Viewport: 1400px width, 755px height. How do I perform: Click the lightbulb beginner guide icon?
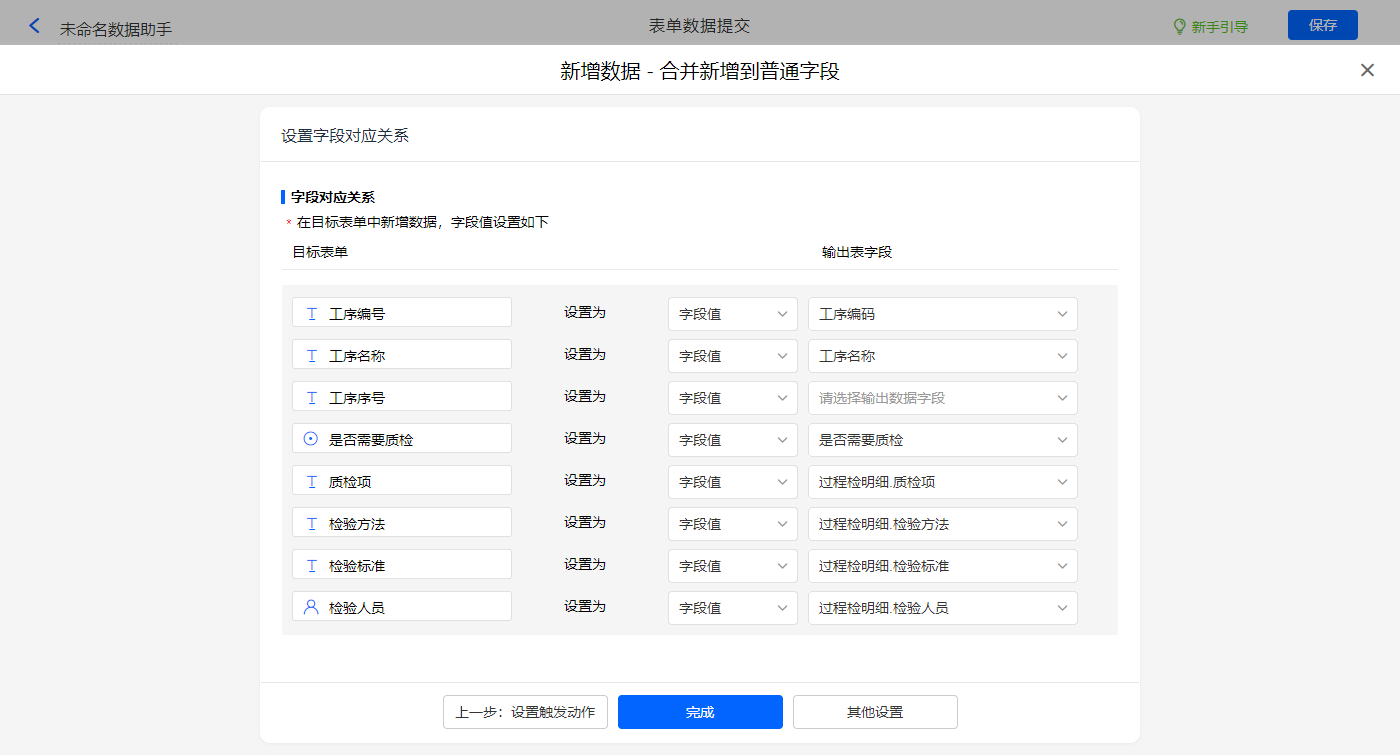1179,27
